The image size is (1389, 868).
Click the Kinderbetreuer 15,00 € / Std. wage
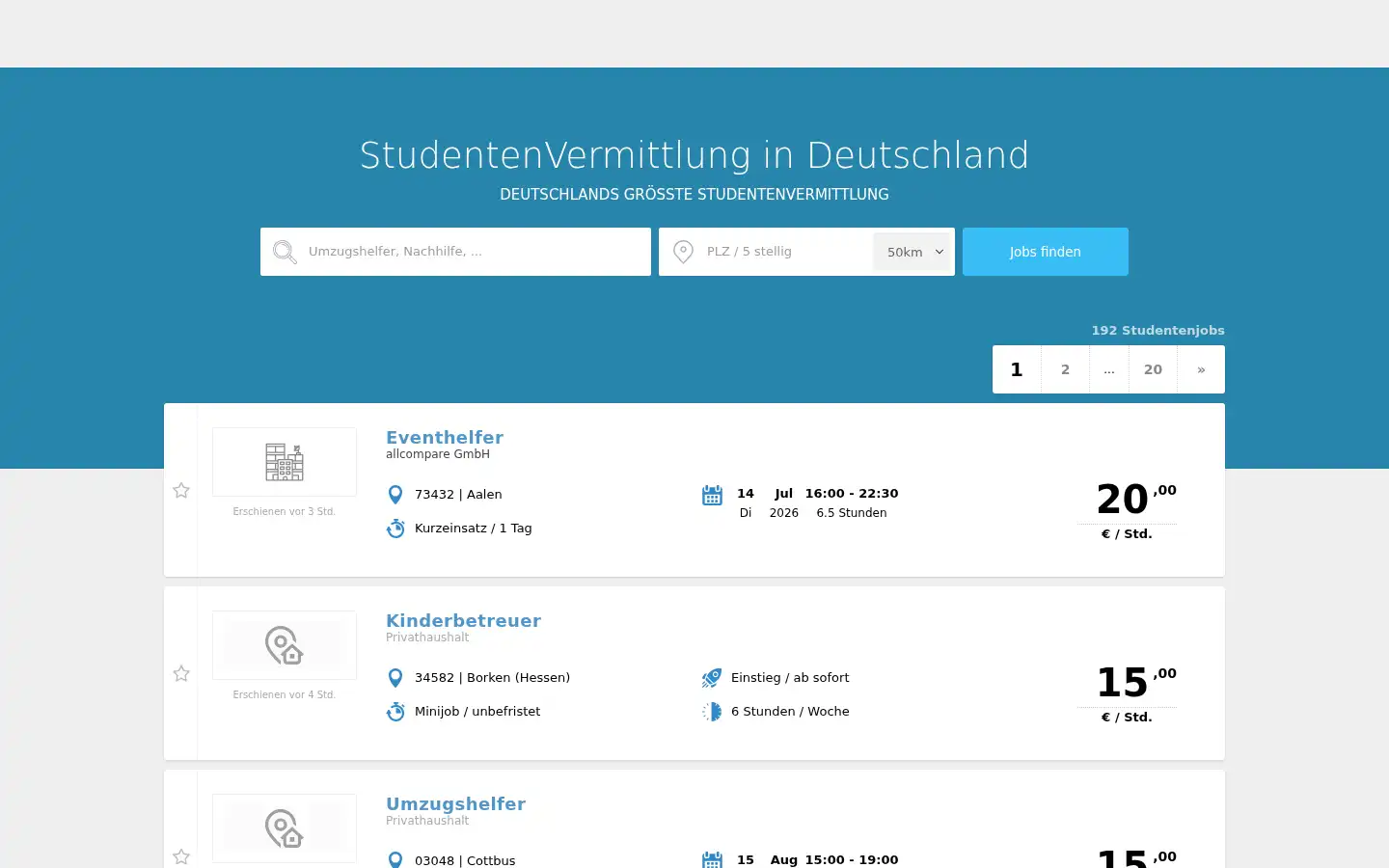(1127, 692)
